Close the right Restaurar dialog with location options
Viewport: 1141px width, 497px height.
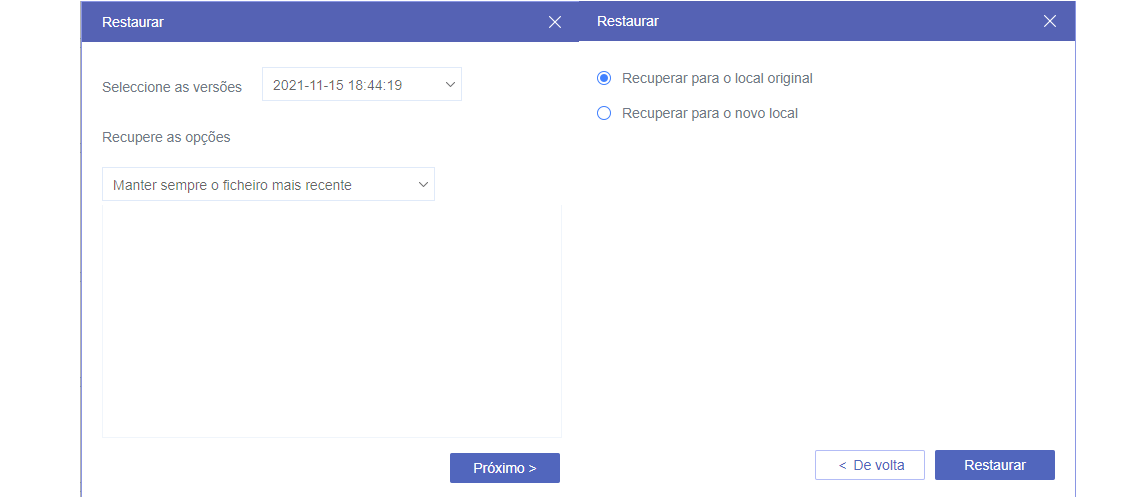[x=1050, y=21]
